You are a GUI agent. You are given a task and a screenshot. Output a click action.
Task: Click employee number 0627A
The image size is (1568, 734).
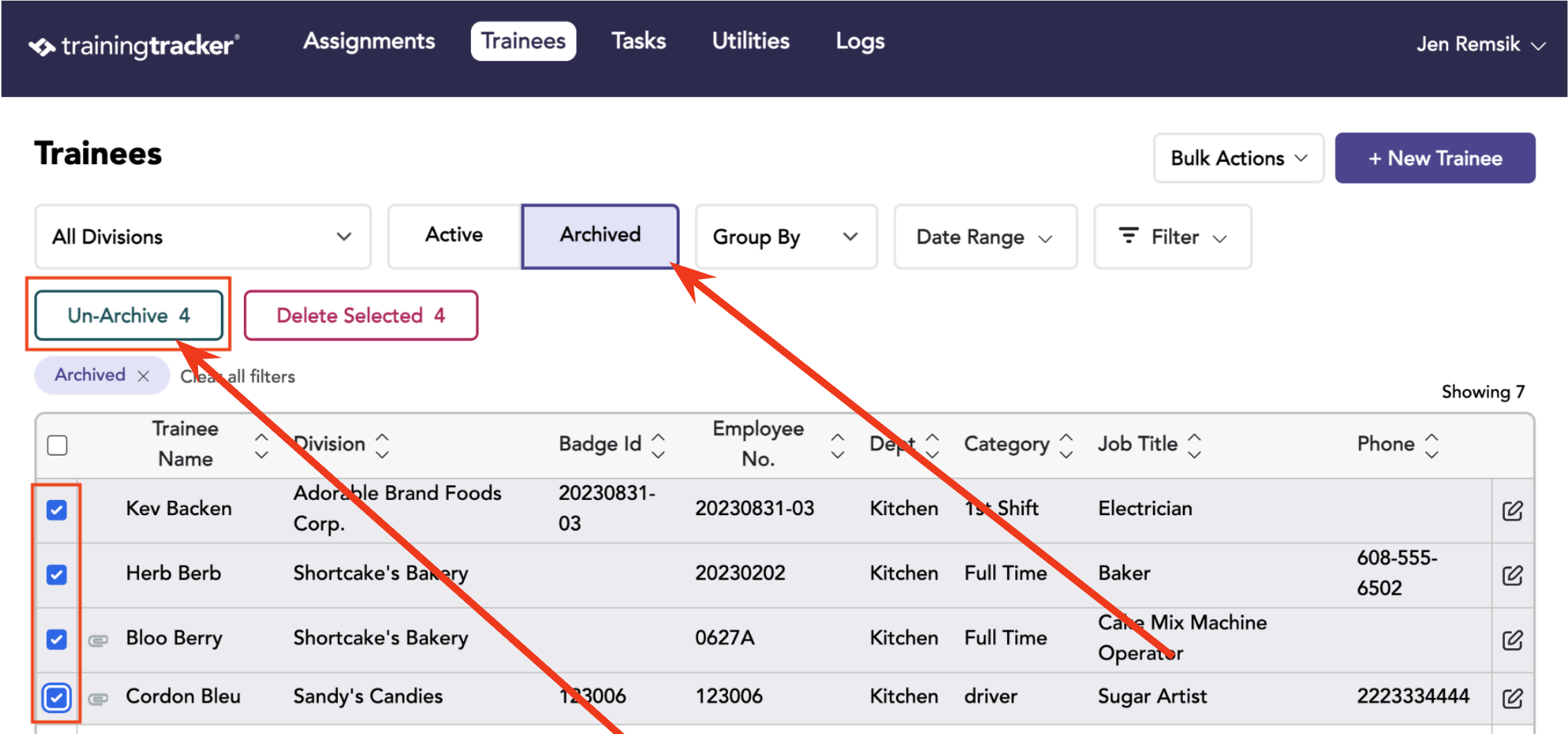(x=724, y=638)
